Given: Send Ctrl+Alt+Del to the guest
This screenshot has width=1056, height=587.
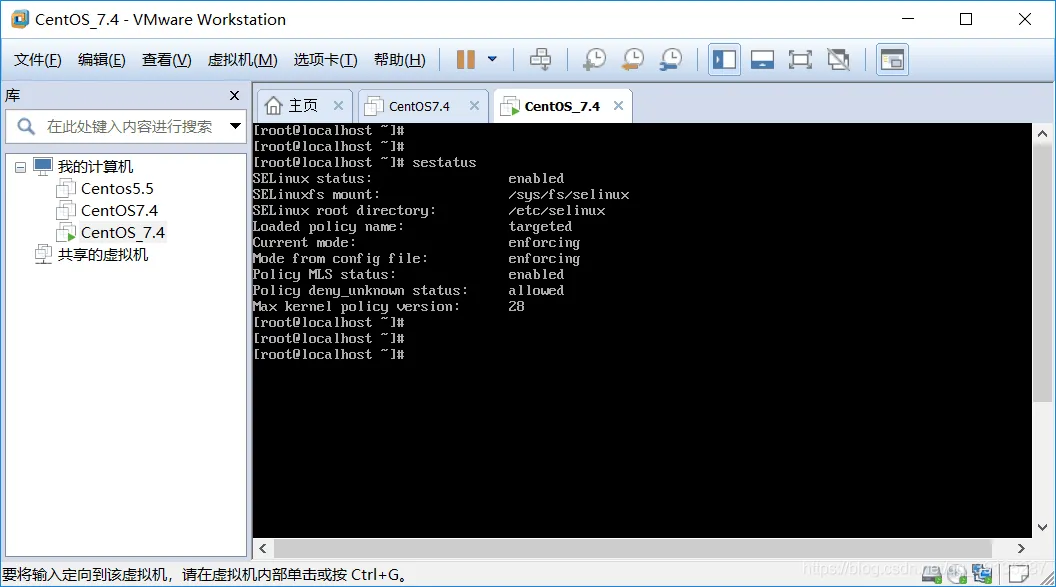Looking at the screenshot, I should pyautogui.click(x=540, y=60).
